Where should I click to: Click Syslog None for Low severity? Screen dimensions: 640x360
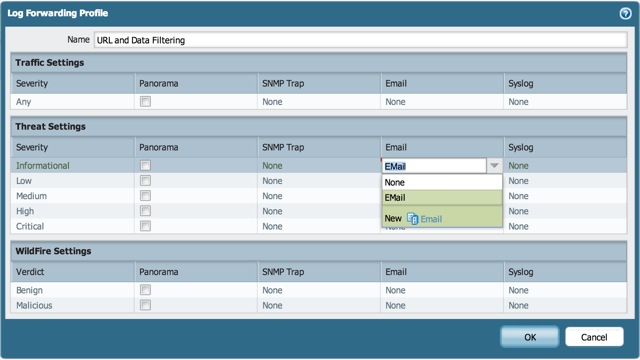click(518, 181)
